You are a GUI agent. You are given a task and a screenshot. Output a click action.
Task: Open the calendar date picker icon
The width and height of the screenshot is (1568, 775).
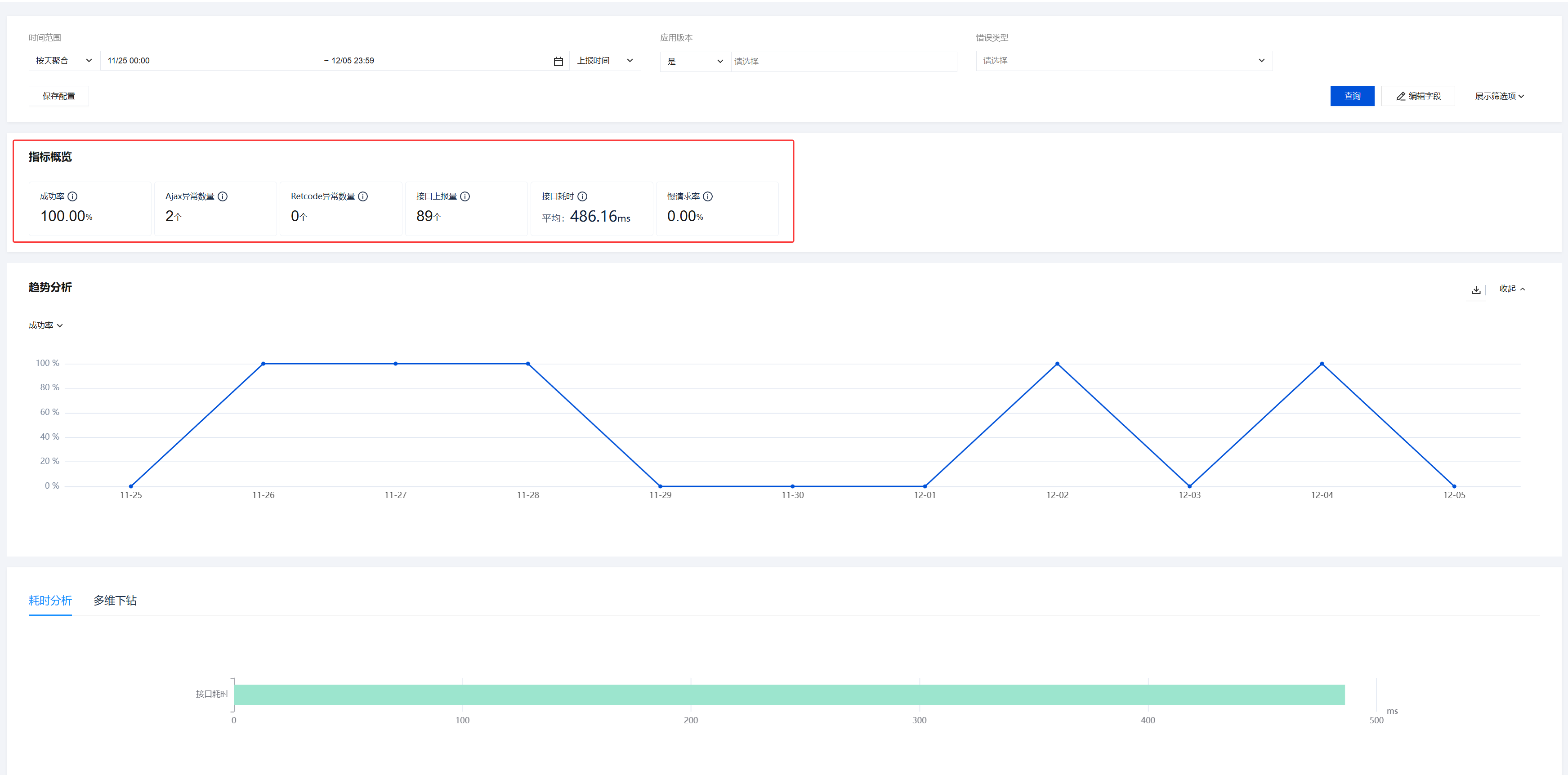tap(558, 62)
